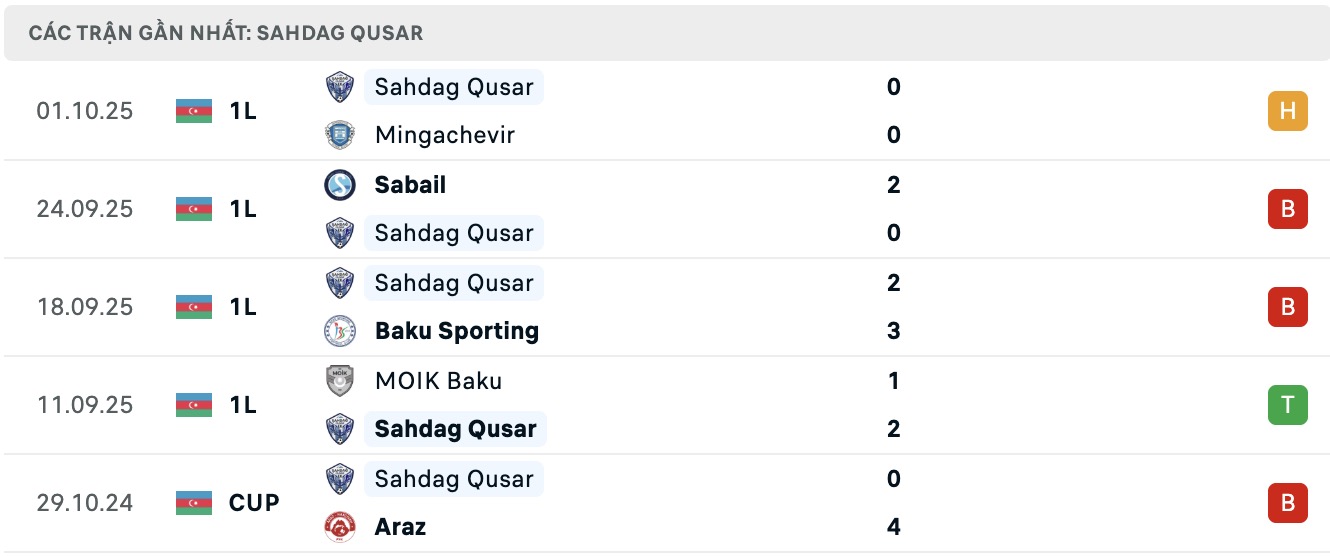Click the Sabail team logo

coord(340,185)
